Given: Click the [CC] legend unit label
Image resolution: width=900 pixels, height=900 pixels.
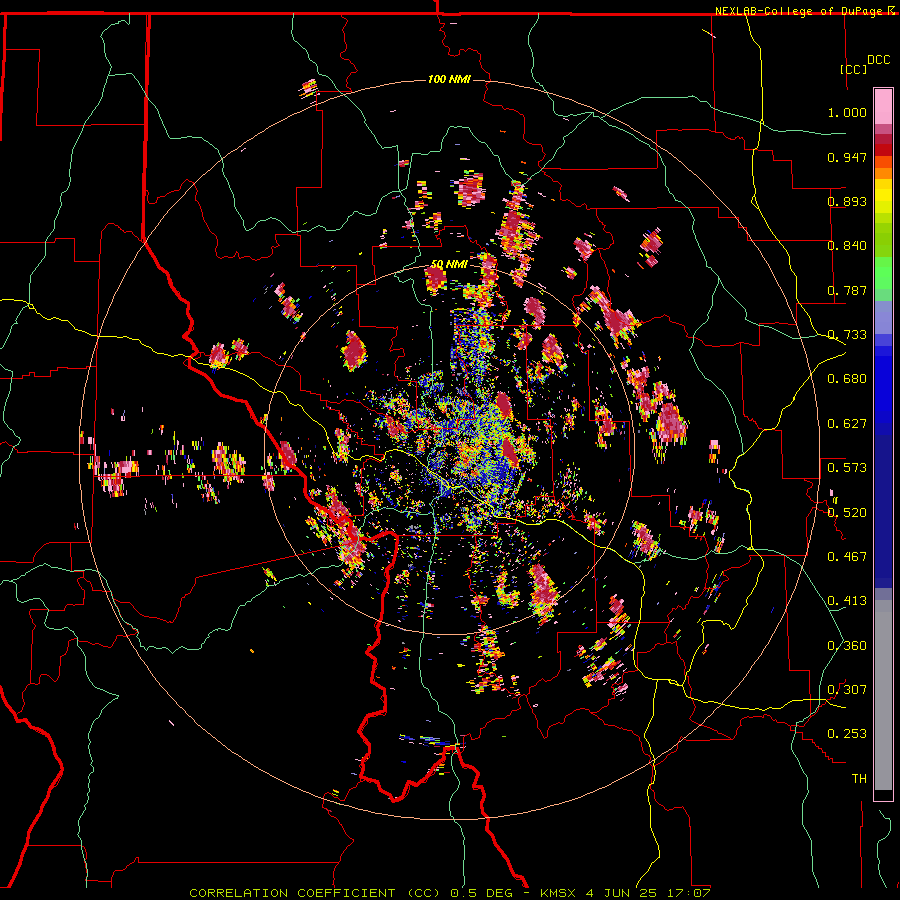Looking at the screenshot, I should click(x=853, y=69).
